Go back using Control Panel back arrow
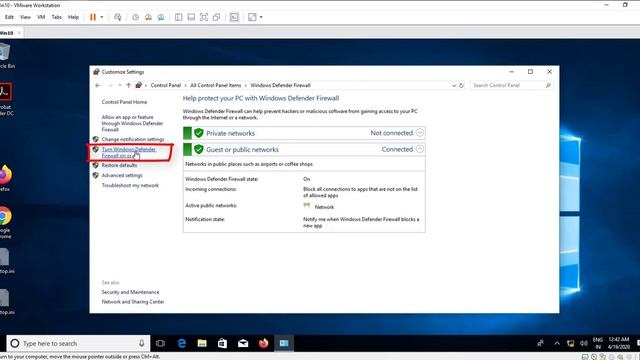This screenshot has width=640, height=360. pos(98,85)
